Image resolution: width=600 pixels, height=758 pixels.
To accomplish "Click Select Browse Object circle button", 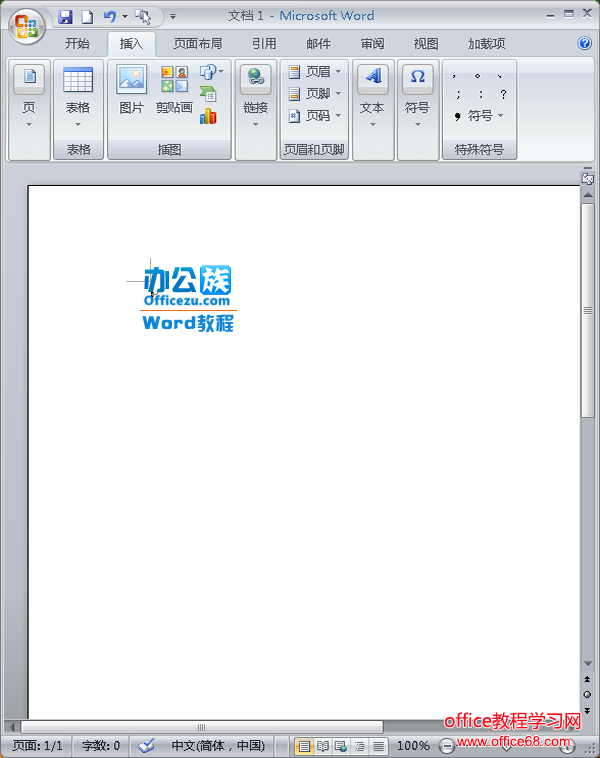I will (x=587, y=695).
